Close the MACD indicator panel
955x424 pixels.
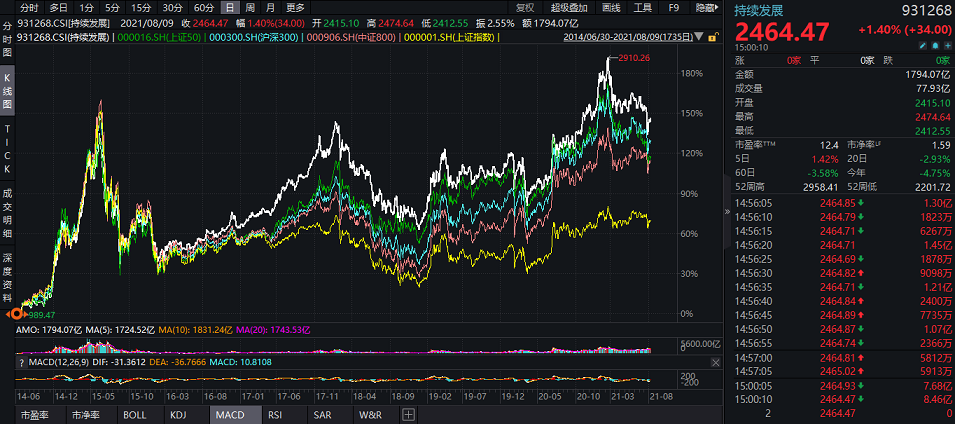[x=716, y=362]
